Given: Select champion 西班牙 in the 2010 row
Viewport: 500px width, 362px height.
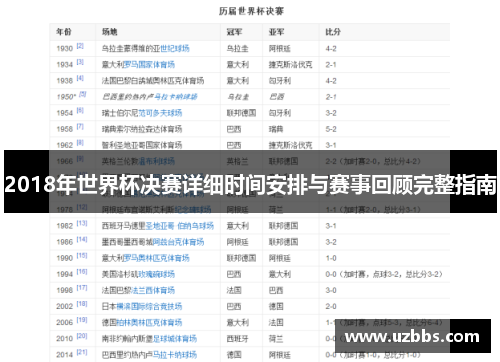Looking at the screenshot, I should [237, 339].
